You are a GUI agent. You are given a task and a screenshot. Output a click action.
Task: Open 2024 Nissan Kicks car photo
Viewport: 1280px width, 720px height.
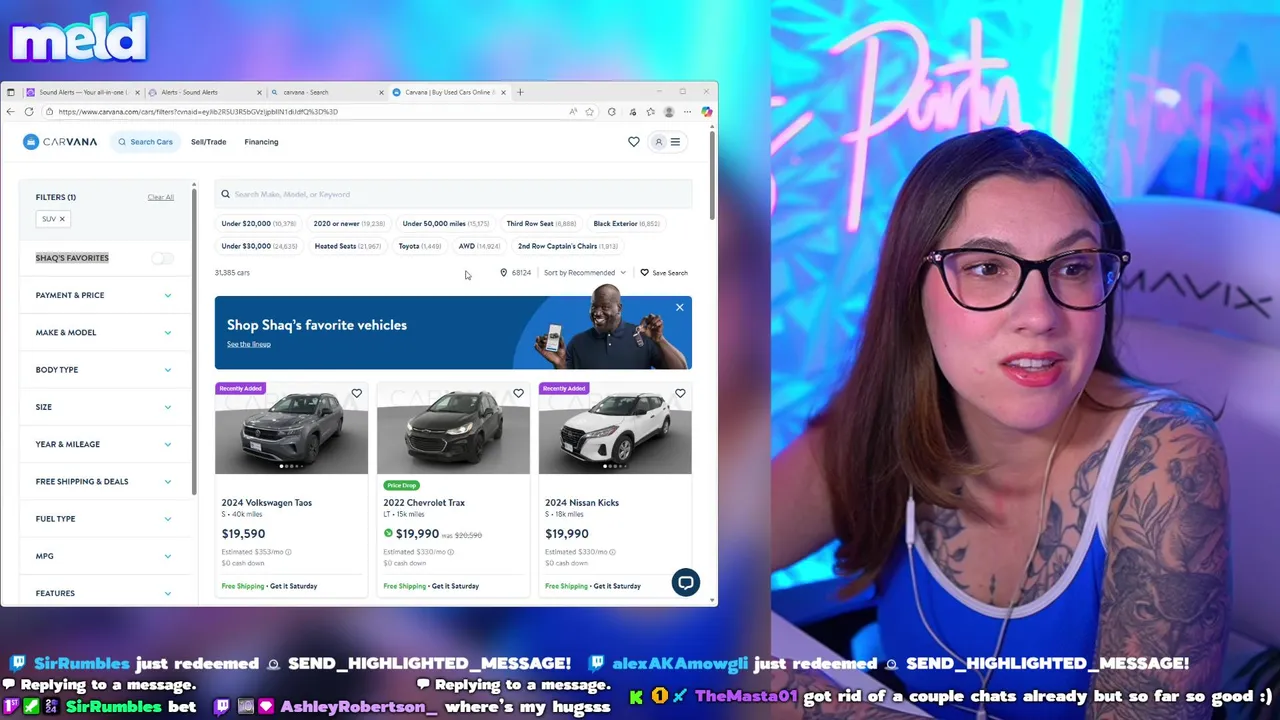coord(615,428)
